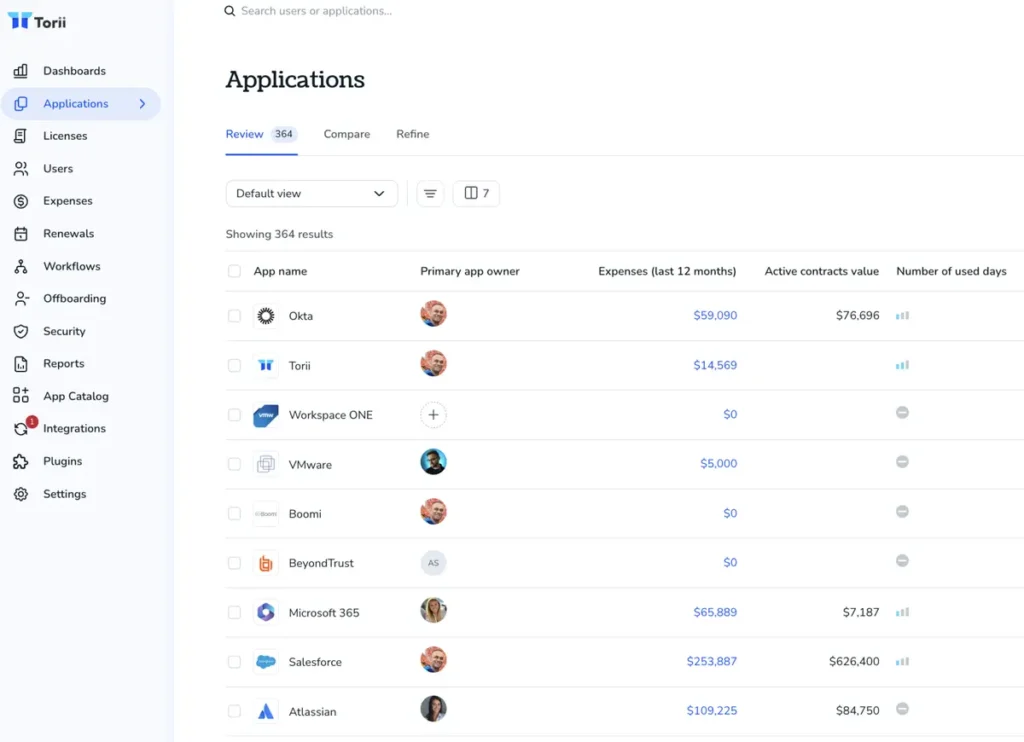Open Torii expenses $14,569 link
This screenshot has height=742, width=1024.
[715, 365]
